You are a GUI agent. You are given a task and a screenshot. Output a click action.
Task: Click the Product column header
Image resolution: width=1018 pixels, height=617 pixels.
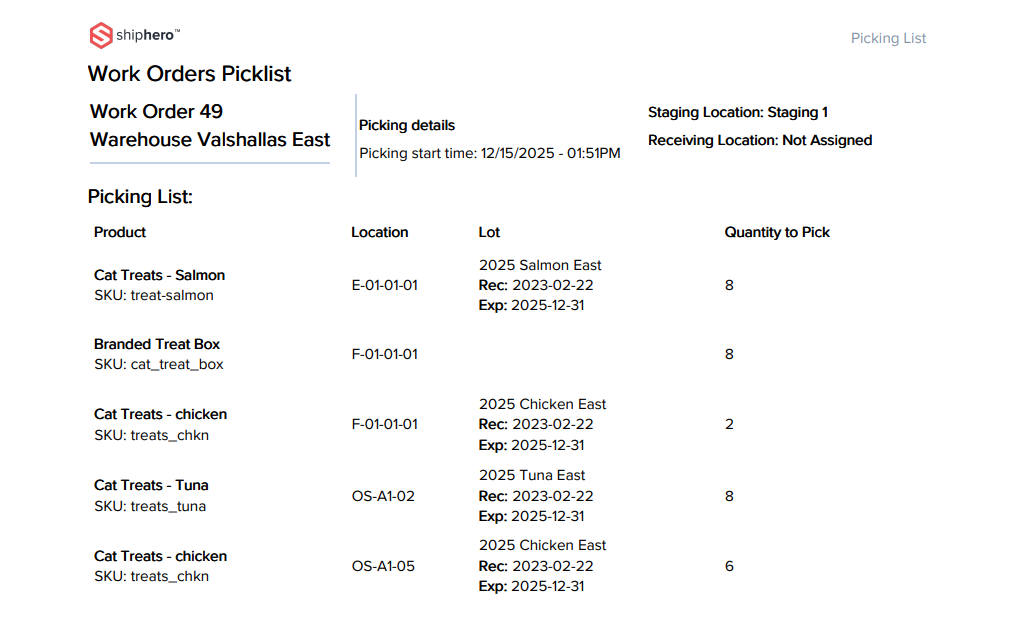tap(120, 232)
